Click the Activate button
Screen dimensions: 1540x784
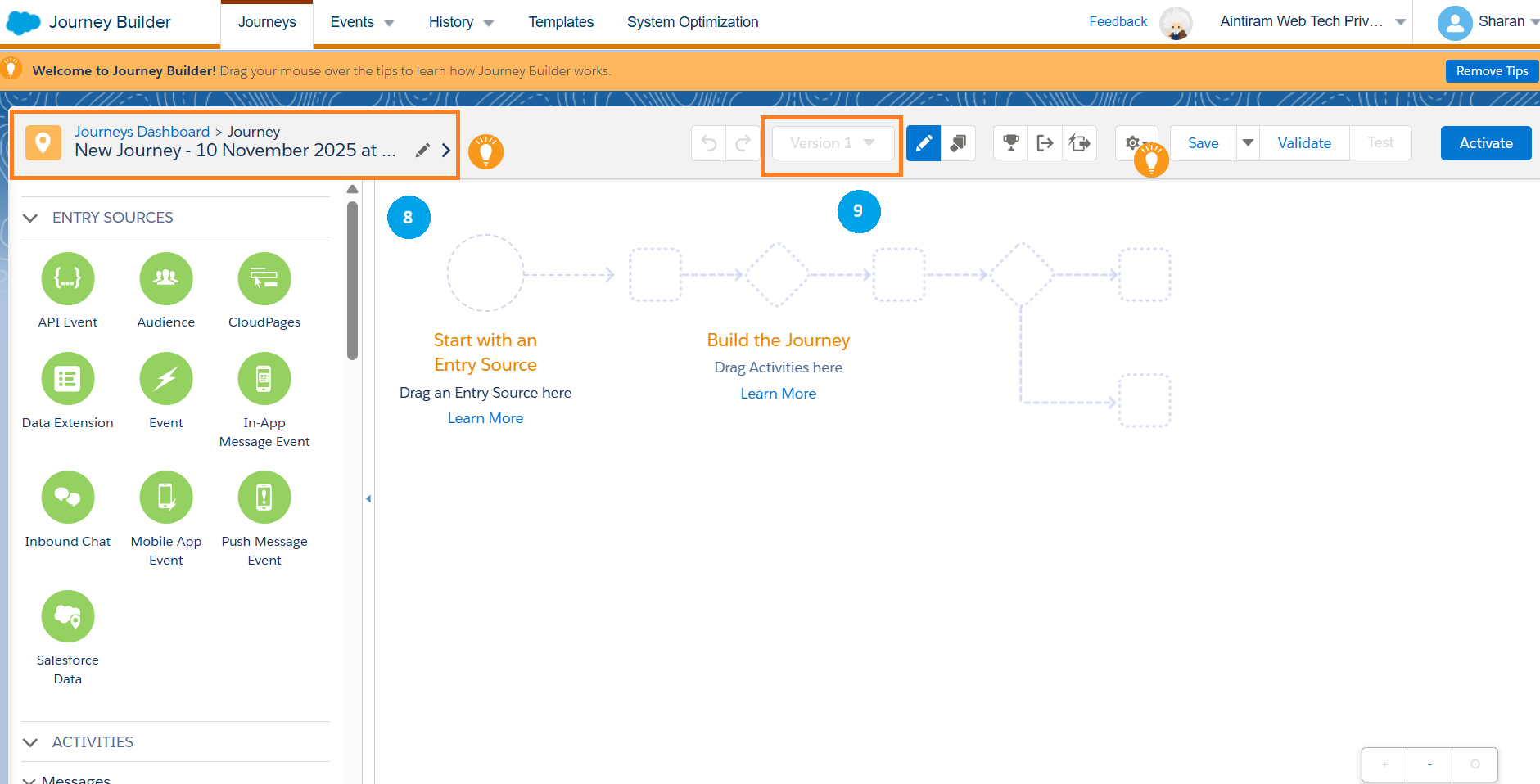(x=1485, y=143)
